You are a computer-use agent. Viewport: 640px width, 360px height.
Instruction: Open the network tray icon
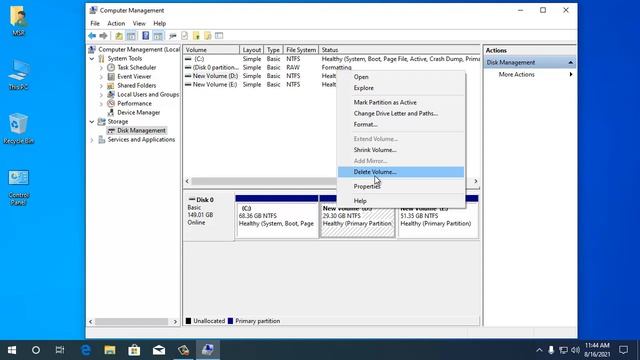pyautogui.click(x=564, y=350)
